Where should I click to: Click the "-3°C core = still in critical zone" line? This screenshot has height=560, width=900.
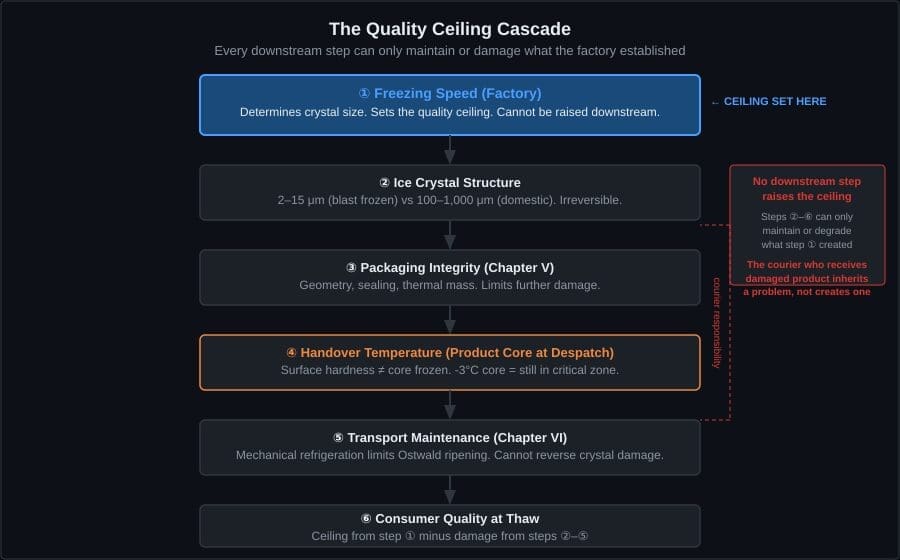point(449,370)
